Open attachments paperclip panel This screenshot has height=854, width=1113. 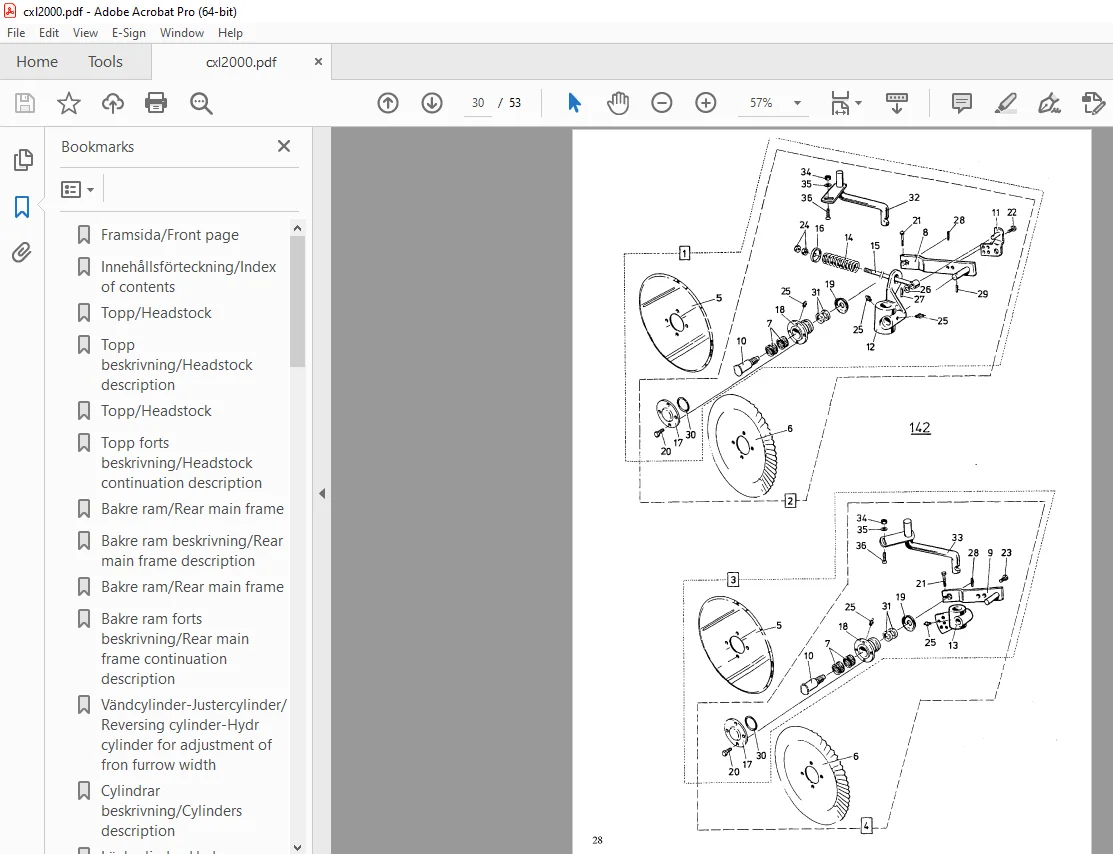(x=22, y=253)
